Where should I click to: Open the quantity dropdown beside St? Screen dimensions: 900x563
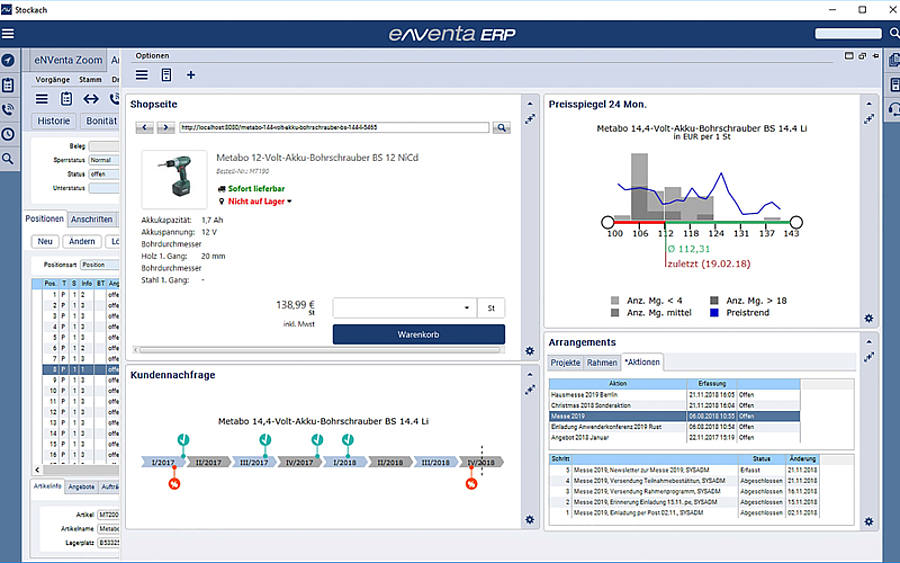coord(467,308)
